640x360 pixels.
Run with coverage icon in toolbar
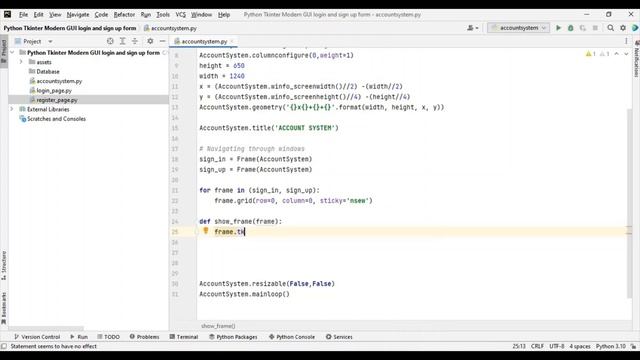pyautogui.click(x=583, y=28)
